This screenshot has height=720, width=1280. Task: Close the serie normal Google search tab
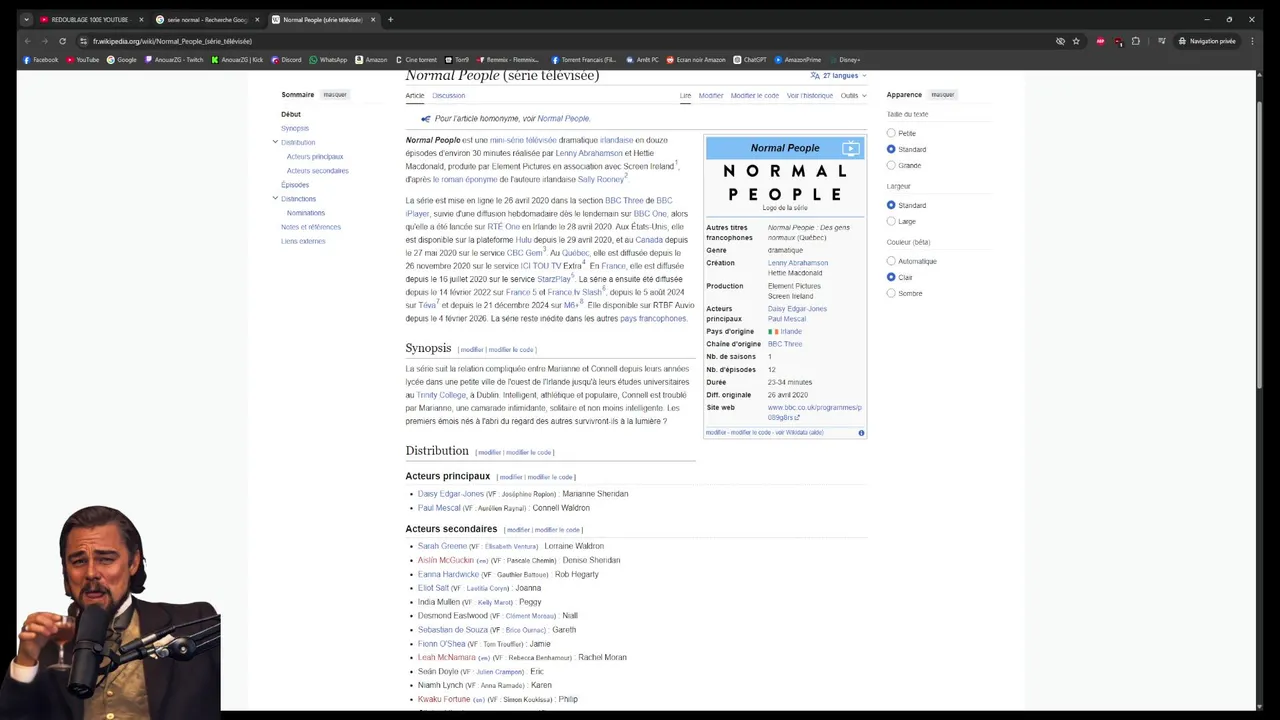[x=257, y=19]
